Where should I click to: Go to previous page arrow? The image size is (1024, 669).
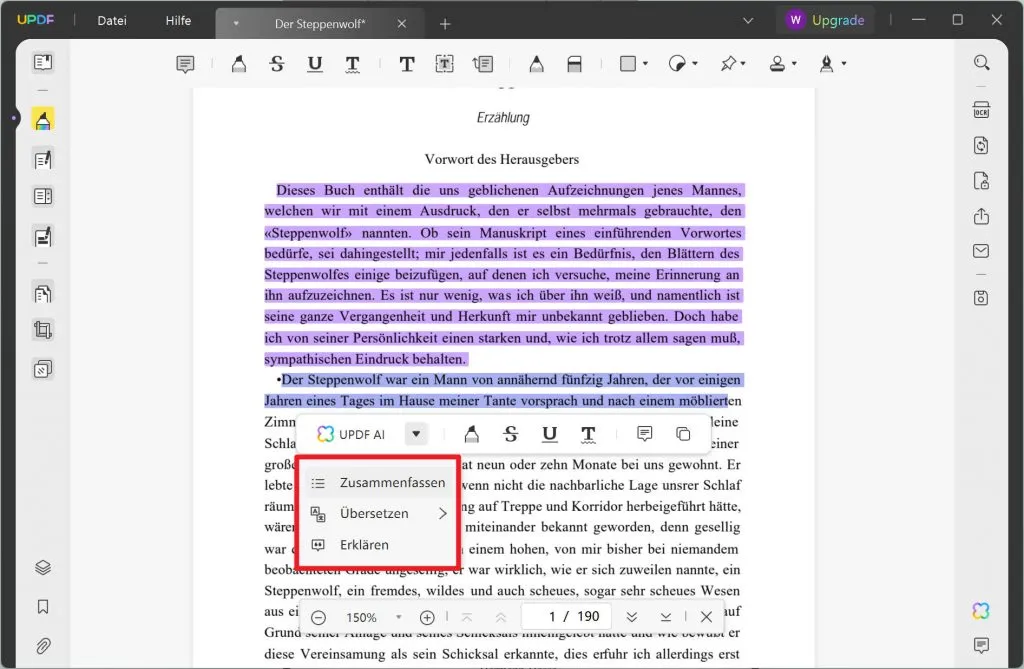pos(501,617)
